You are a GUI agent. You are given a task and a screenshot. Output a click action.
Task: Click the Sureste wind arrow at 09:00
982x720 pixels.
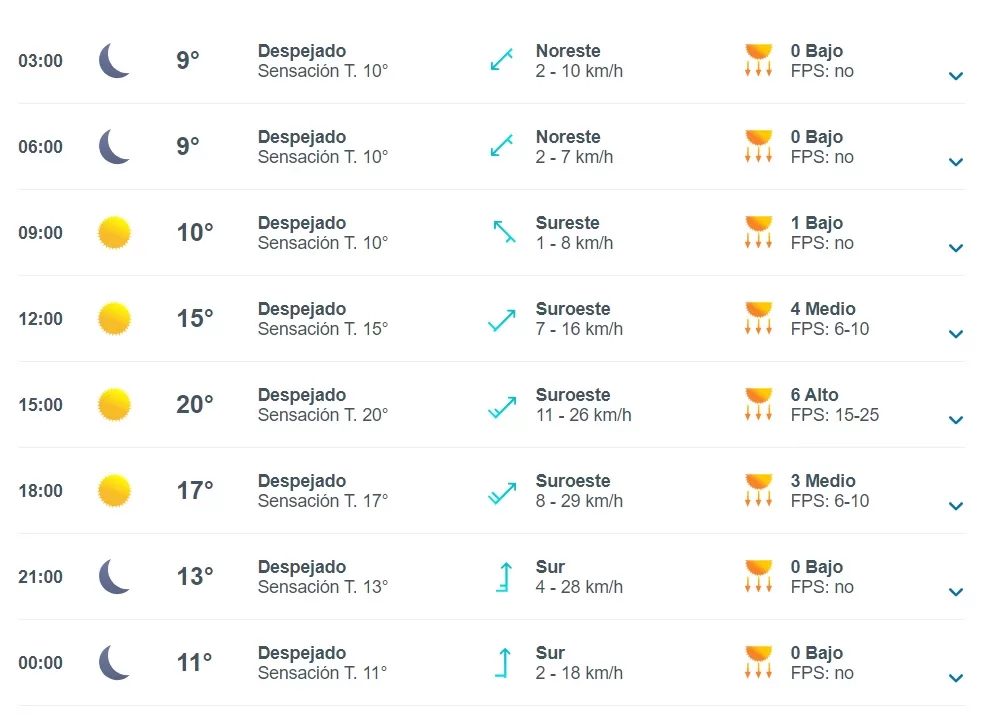coord(504,232)
